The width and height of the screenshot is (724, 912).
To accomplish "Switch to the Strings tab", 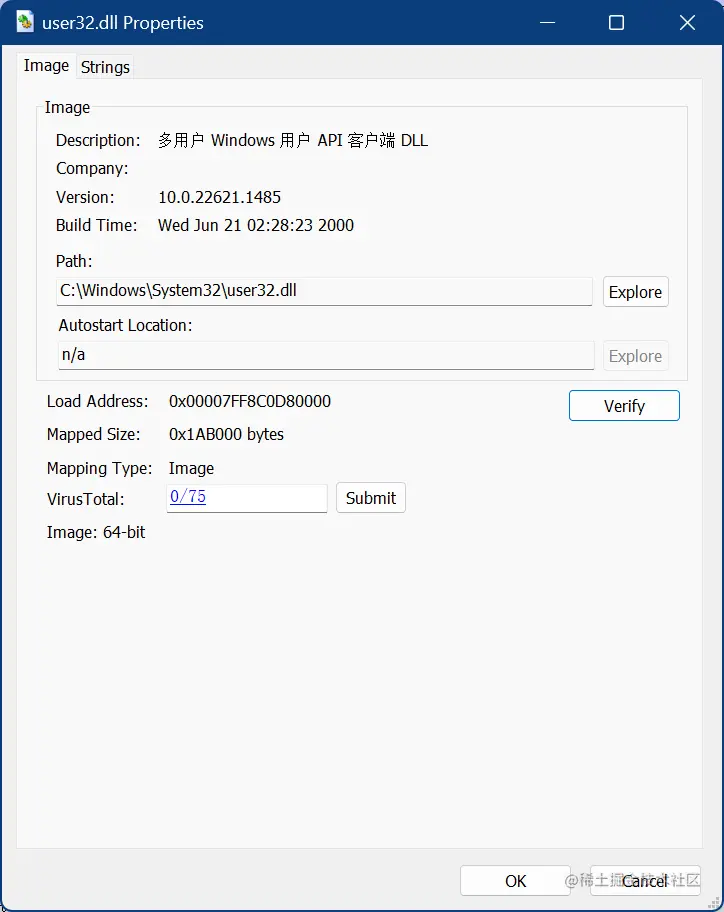I will [x=105, y=67].
